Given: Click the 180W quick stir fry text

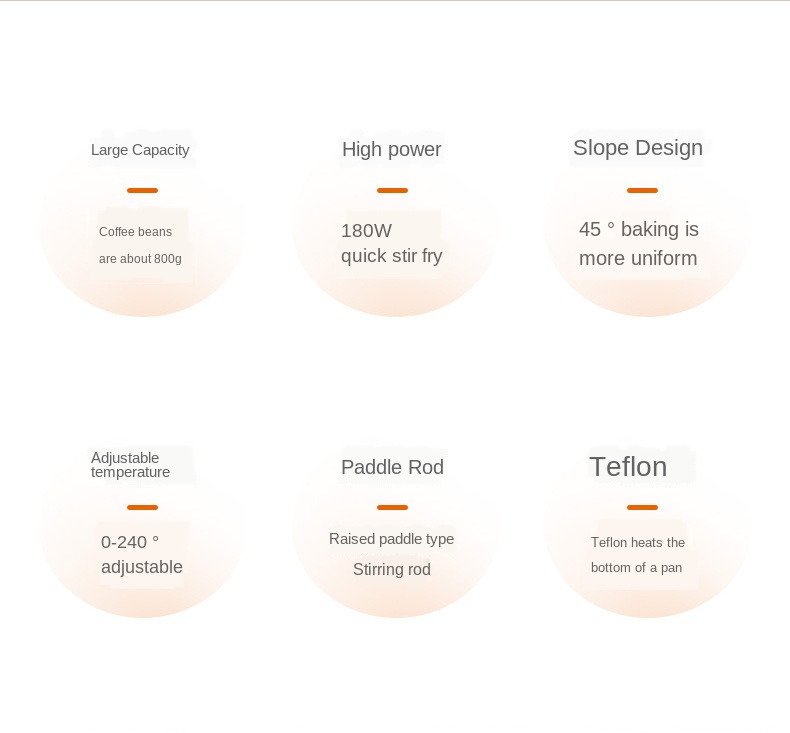Looking at the screenshot, I should coord(391,243).
